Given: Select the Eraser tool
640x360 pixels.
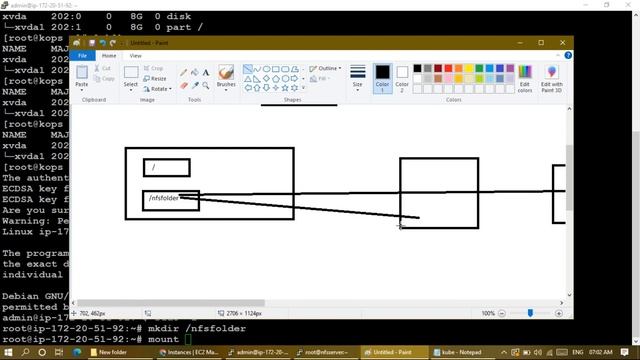Looking at the screenshot, I should click(x=183, y=85).
